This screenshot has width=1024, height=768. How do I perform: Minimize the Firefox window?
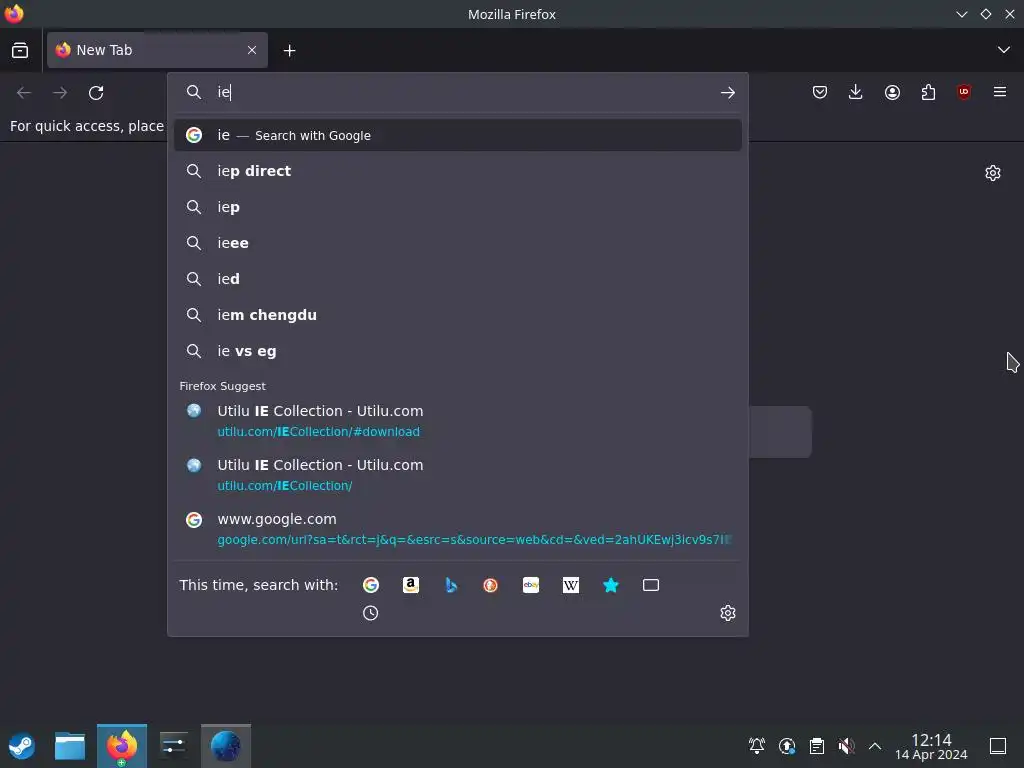(961, 14)
